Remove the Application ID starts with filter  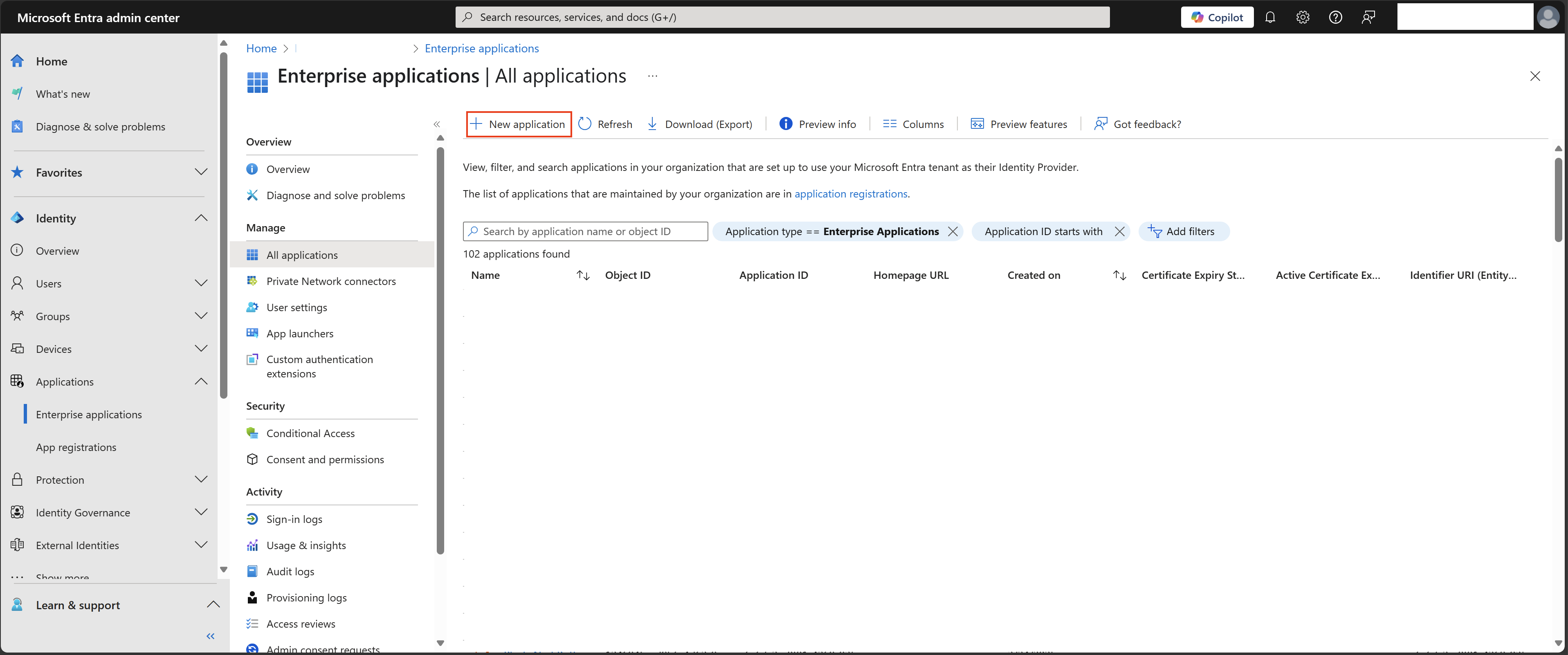1119,231
